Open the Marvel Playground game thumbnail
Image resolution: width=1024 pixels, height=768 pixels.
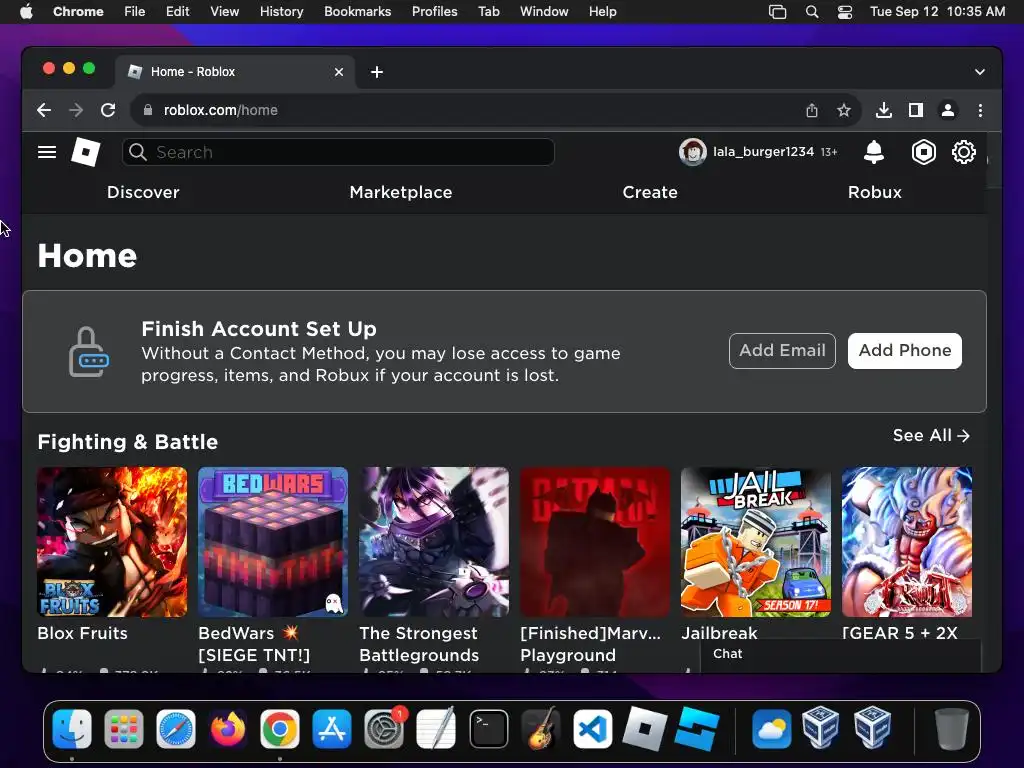pos(595,541)
